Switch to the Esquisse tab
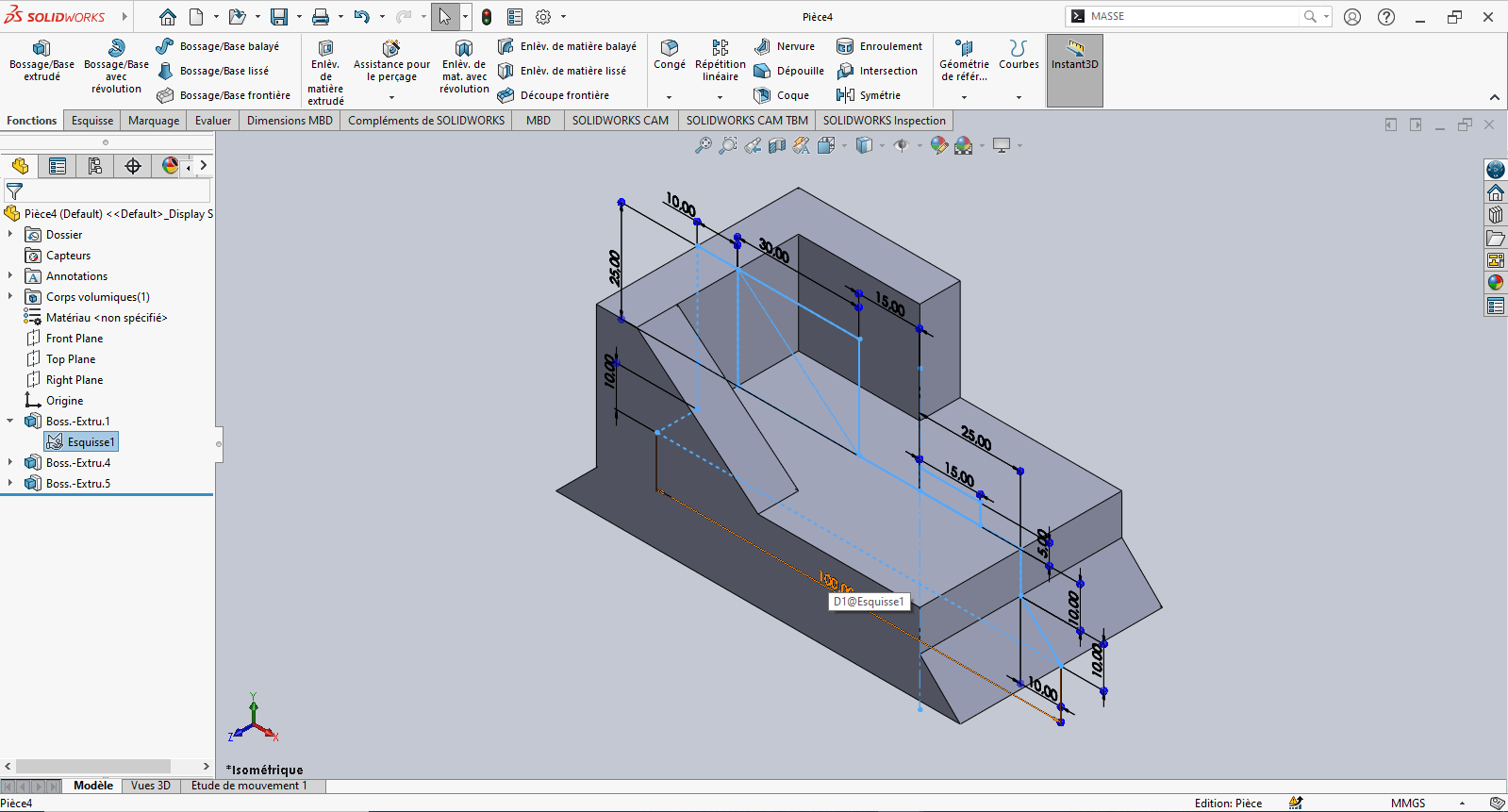Viewport: 1508px width, 812px height. coord(92,121)
